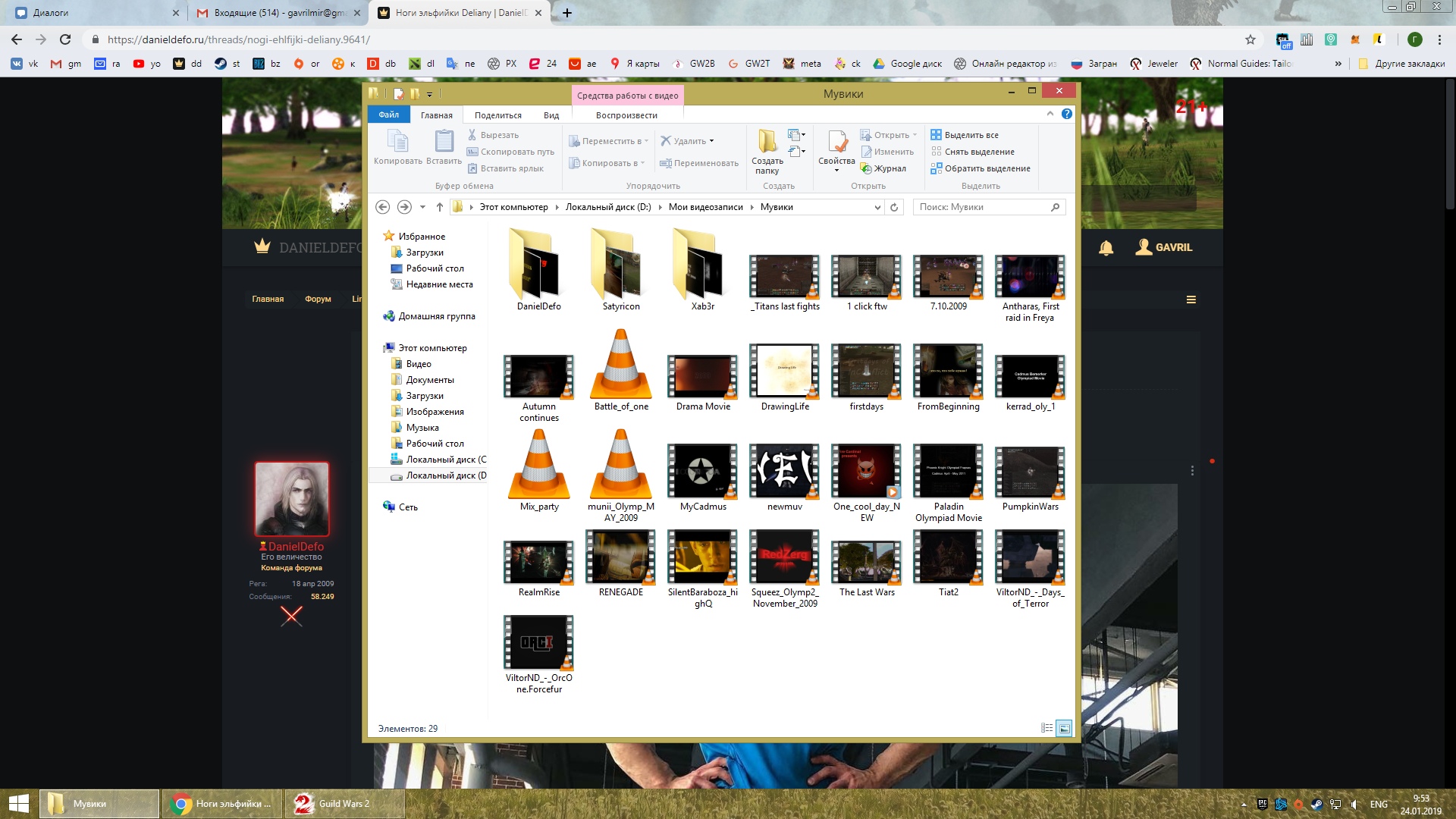This screenshot has height=819, width=1456.
Task: Show hidden system tray icons
Action: coord(1244,804)
